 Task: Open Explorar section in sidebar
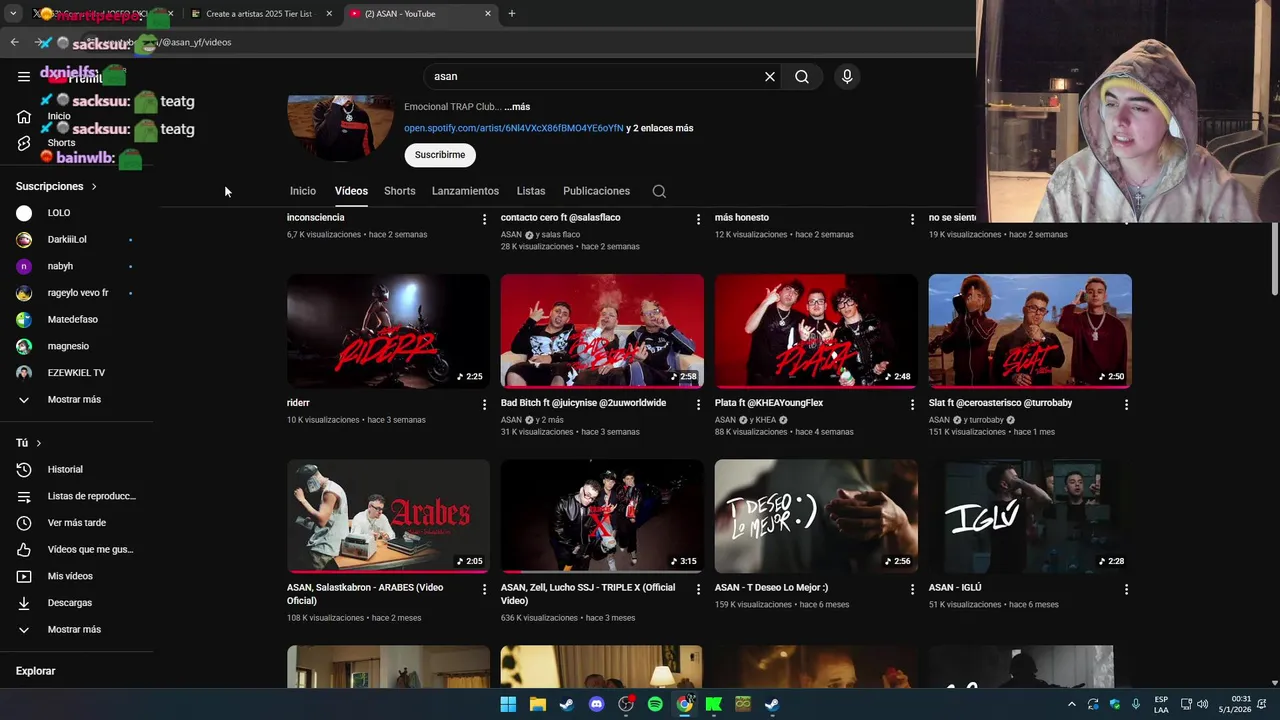point(36,671)
